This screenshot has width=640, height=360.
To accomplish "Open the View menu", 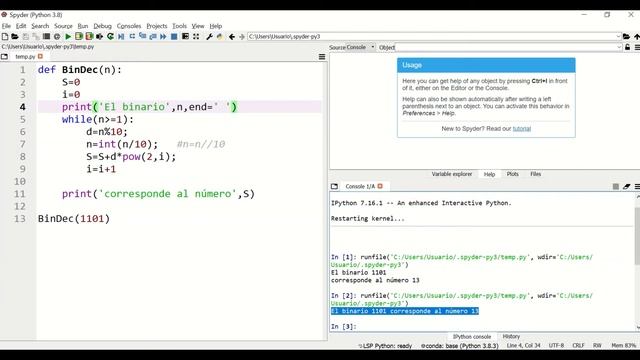I will [198, 26].
